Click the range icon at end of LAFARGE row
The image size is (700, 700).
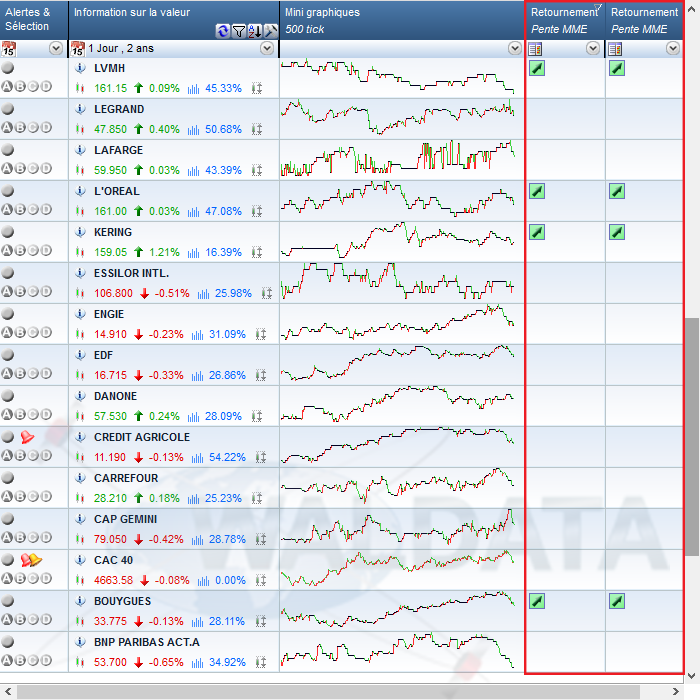coord(257,170)
